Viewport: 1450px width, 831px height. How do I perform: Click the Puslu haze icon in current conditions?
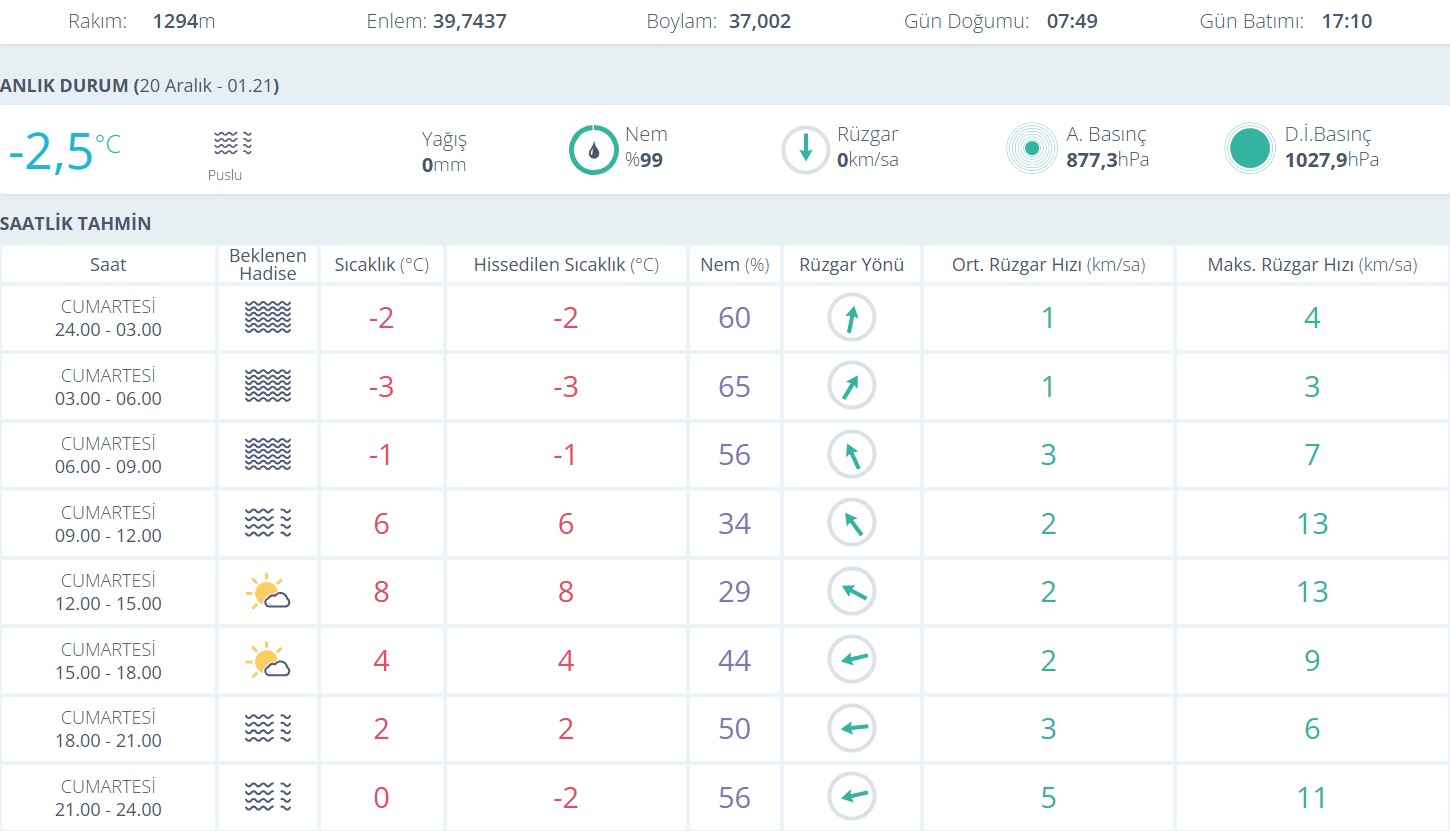[x=233, y=144]
